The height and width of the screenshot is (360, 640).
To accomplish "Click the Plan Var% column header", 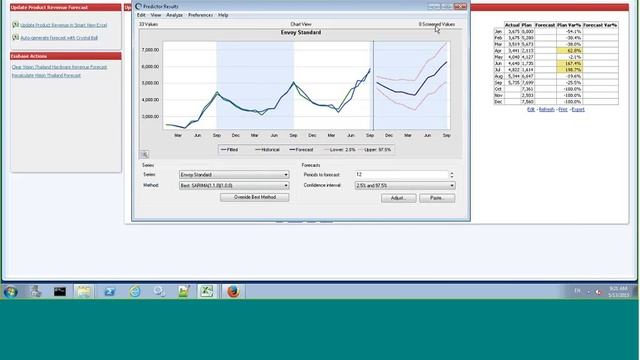I will coord(569,25).
